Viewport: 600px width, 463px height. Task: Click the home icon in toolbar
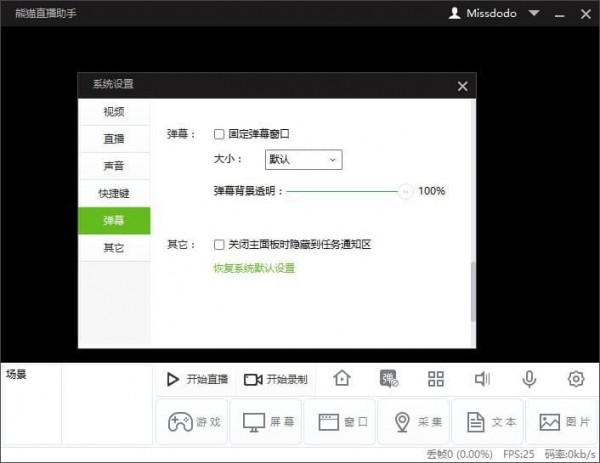[x=342, y=379]
